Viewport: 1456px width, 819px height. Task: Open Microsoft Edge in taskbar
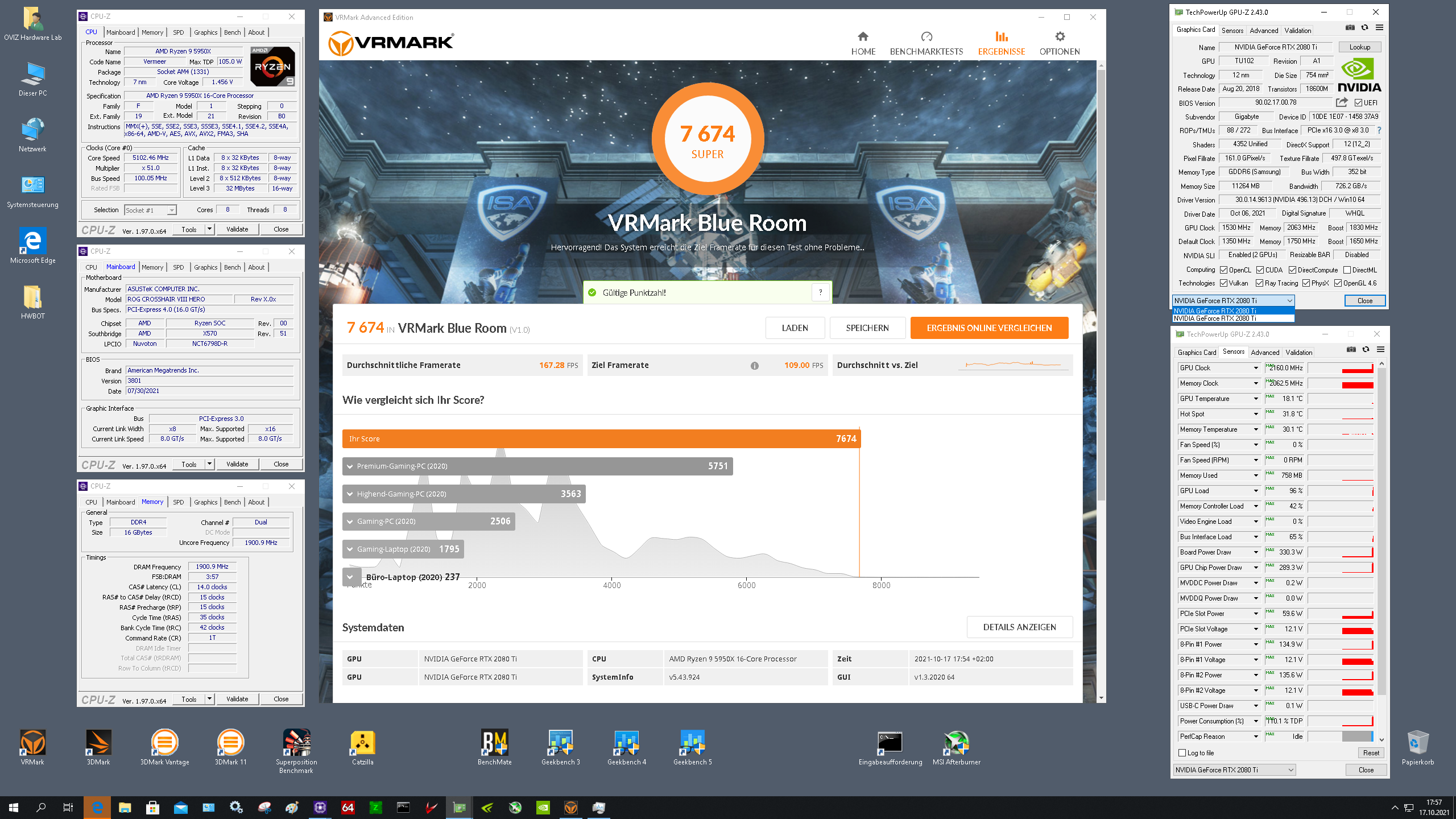click(x=97, y=807)
